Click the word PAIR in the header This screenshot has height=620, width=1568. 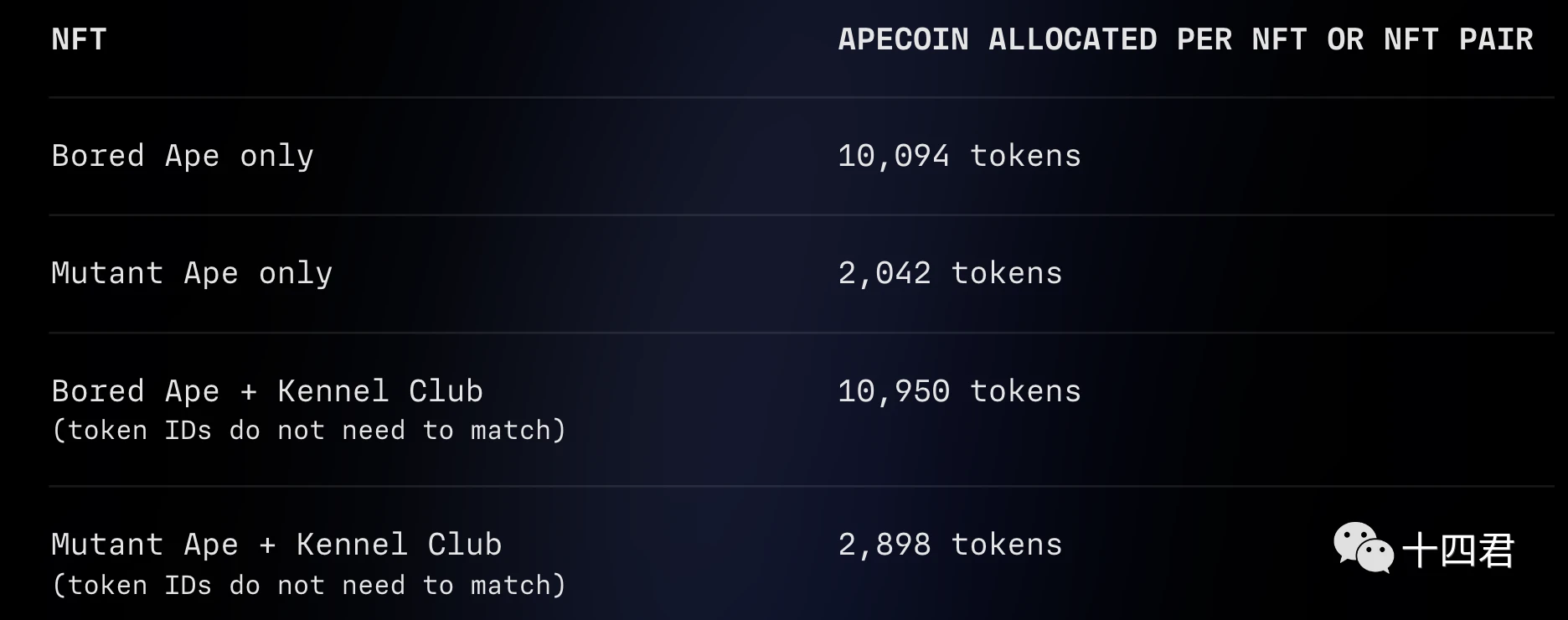1496,39
